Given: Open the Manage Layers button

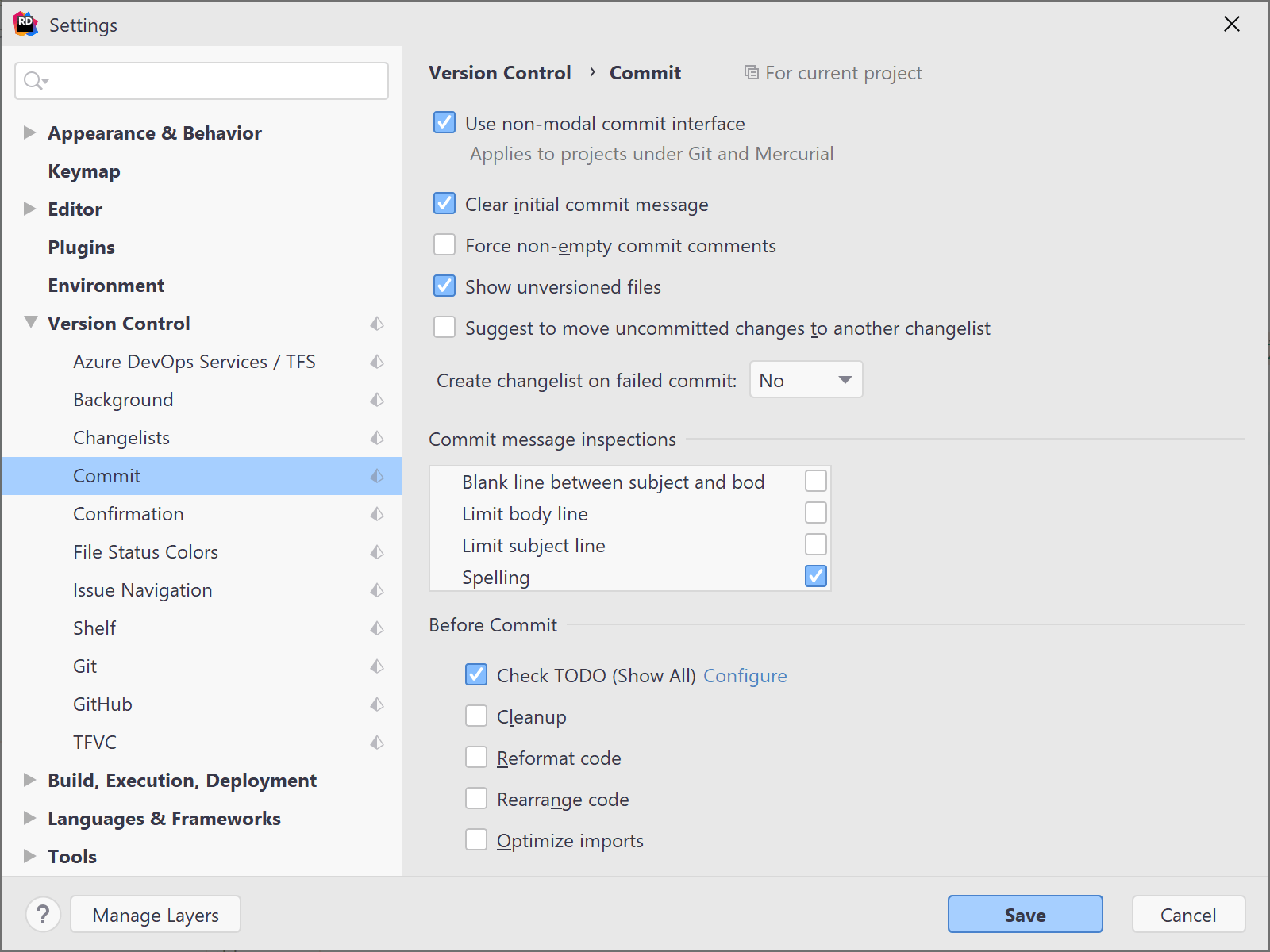Looking at the screenshot, I should (156, 914).
